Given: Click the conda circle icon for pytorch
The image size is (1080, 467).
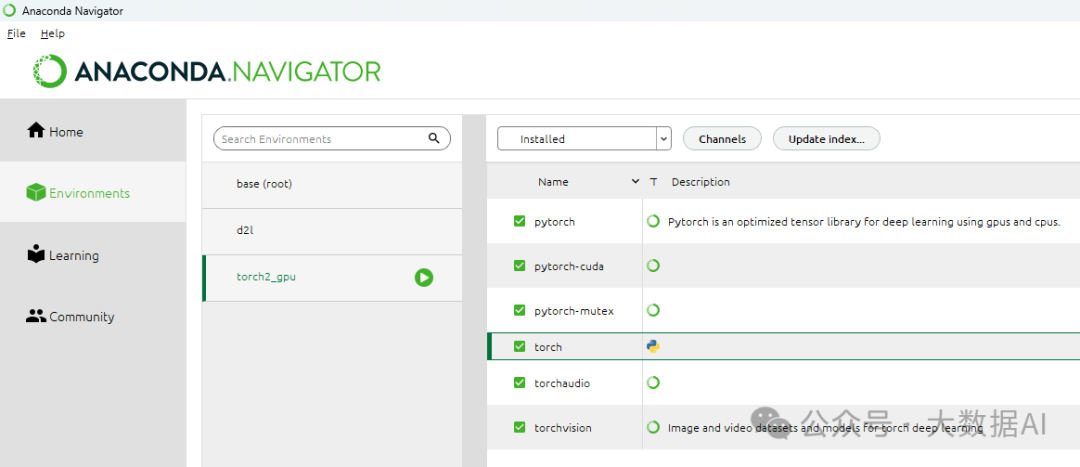Looking at the screenshot, I should tap(653, 221).
